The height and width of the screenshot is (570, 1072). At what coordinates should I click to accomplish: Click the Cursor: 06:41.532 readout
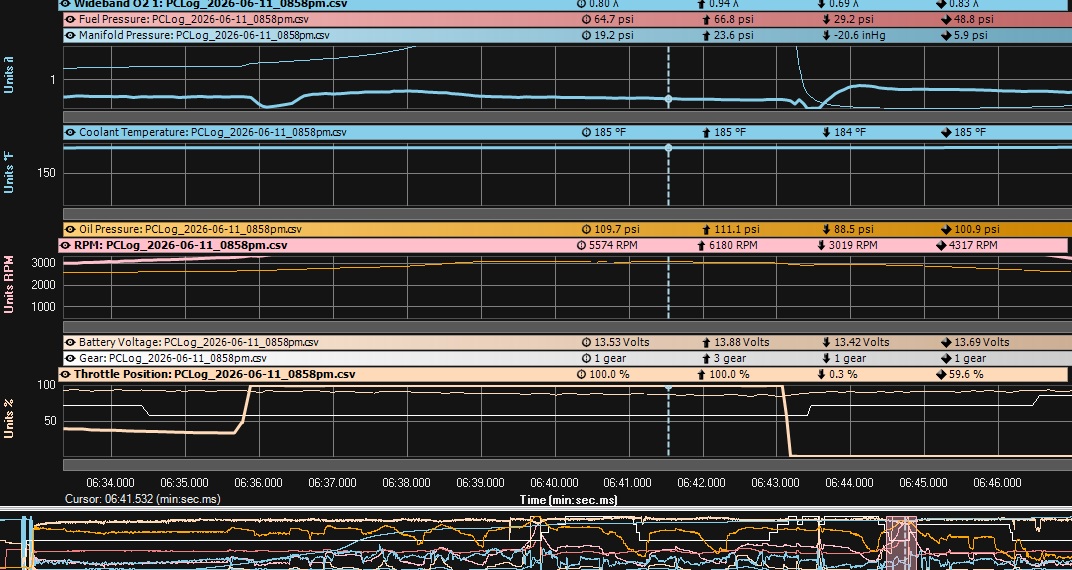tap(143, 499)
